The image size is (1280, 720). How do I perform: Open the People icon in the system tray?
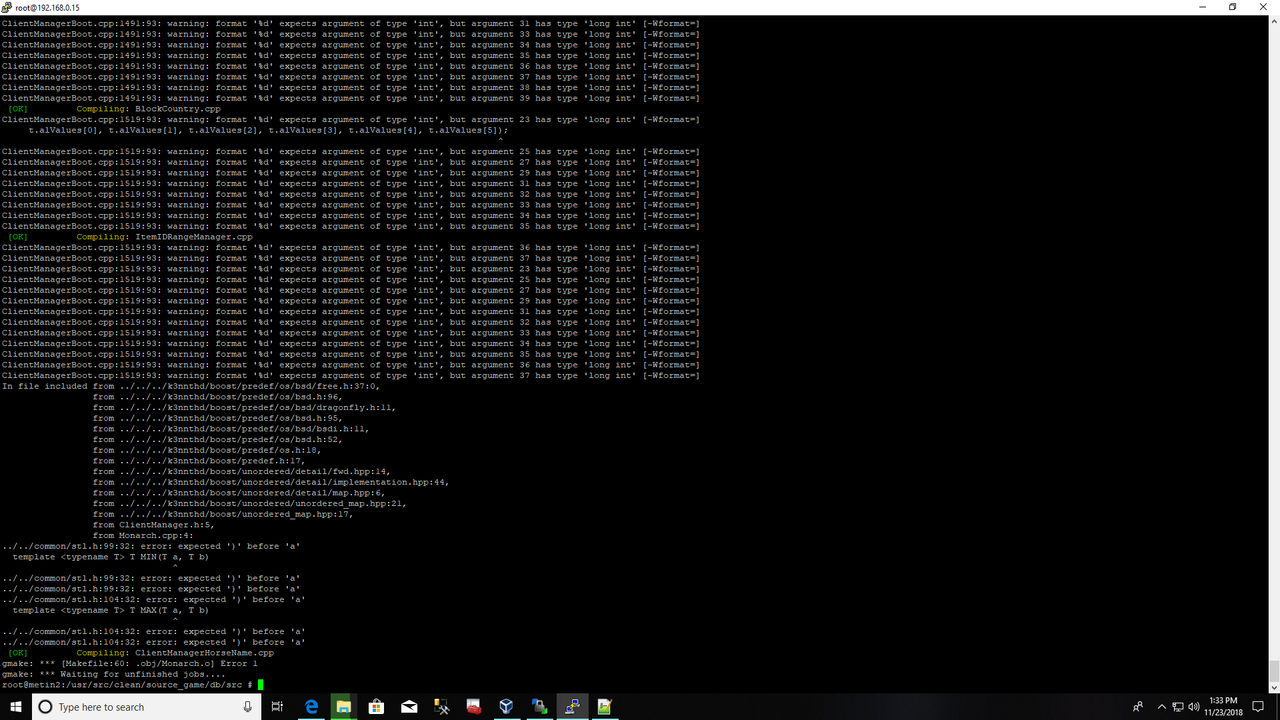pos(1138,707)
